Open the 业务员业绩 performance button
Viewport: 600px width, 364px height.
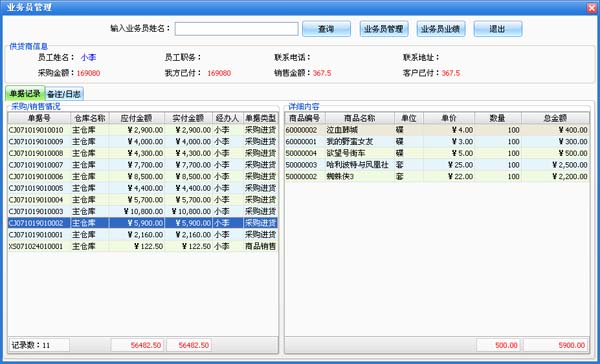click(x=441, y=29)
